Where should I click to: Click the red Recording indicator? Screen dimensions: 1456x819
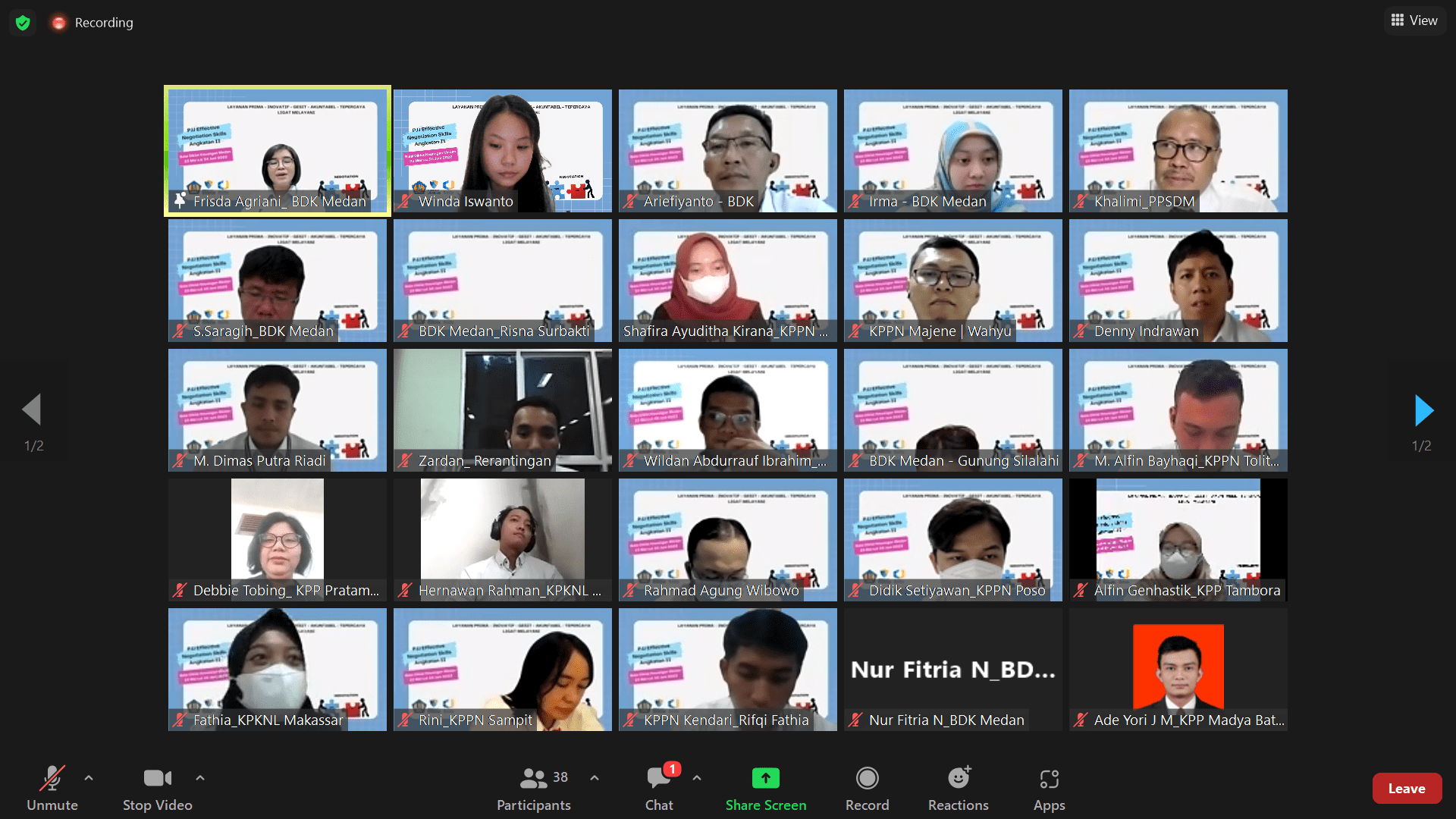point(59,23)
